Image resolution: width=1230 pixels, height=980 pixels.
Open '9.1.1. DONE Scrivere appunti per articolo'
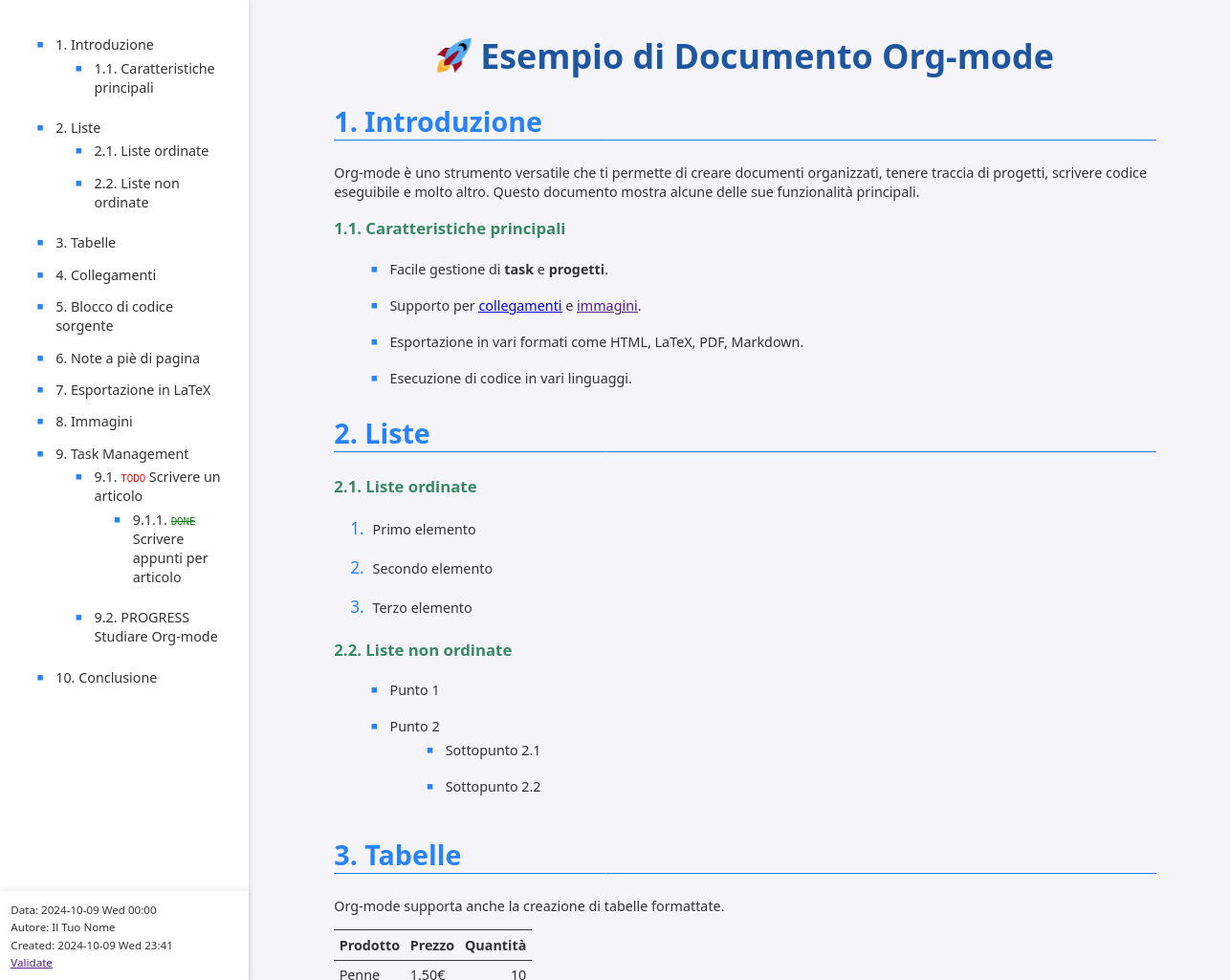pos(170,549)
